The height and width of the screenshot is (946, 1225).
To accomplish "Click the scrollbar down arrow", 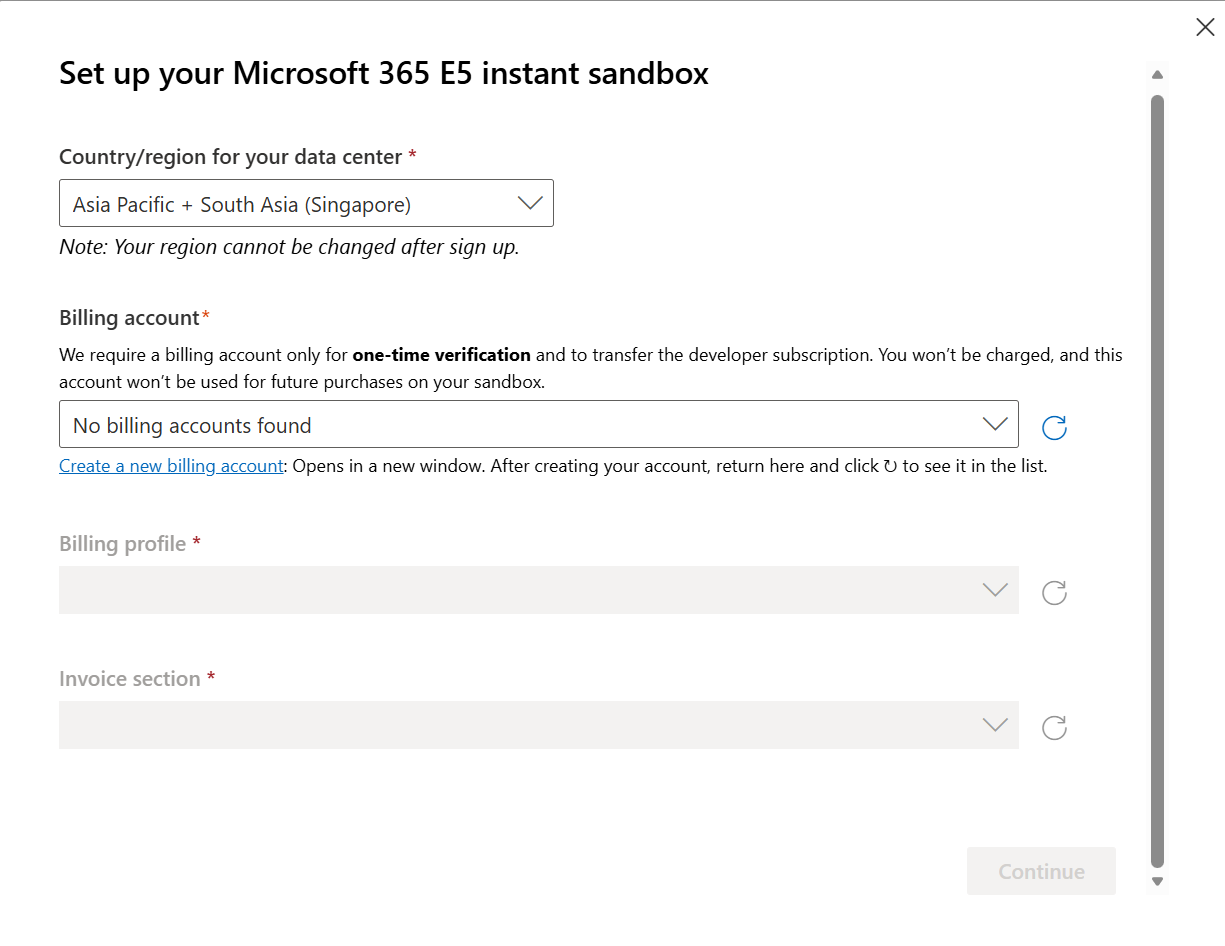I will 1157,881.
